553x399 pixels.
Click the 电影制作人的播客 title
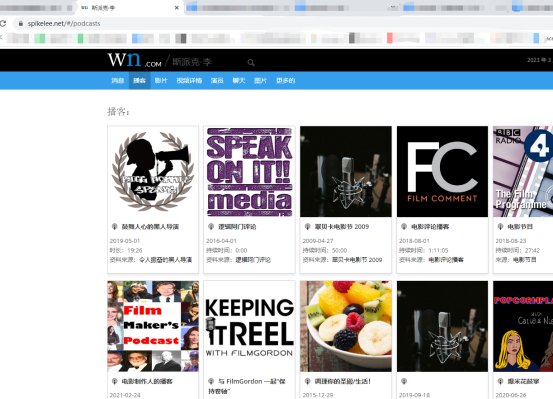click(x=147, y=381)
